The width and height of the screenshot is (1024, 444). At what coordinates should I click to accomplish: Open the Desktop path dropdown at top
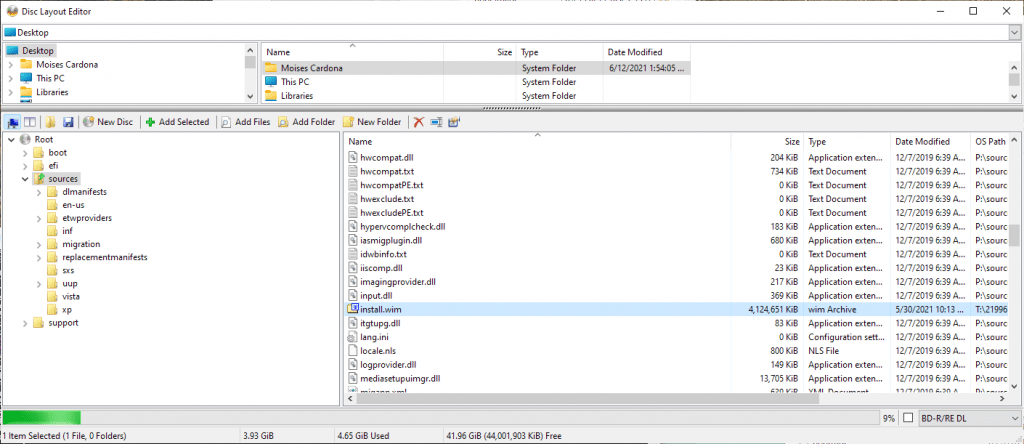1014,32
